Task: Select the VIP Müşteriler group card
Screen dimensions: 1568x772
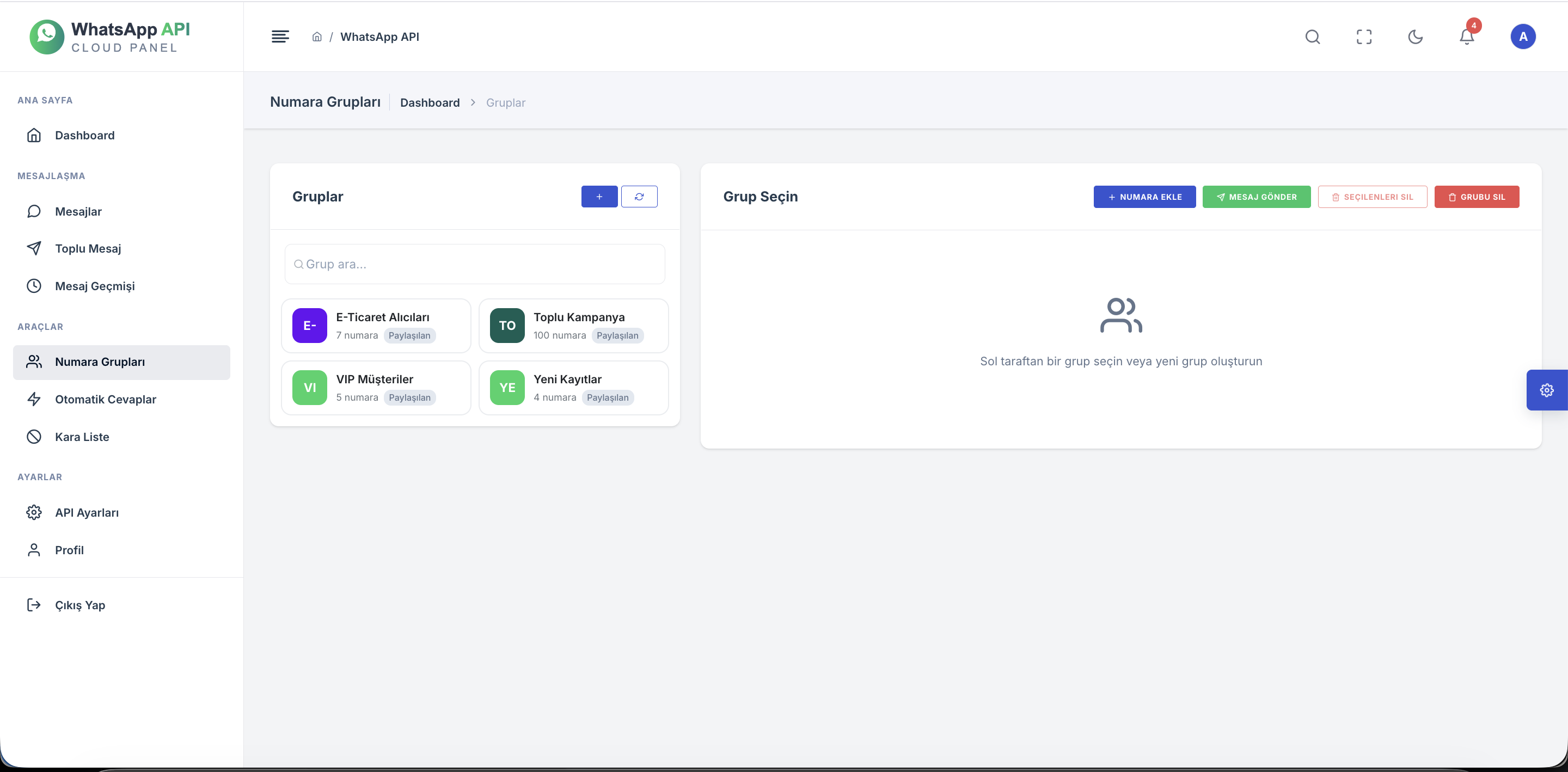Action: (376, 388)
